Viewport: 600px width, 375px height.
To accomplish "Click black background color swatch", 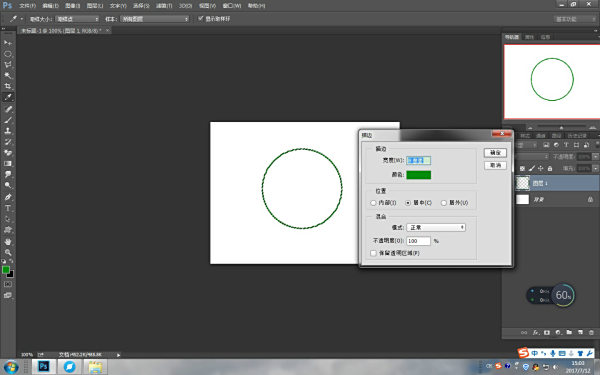I will [11, 274].
